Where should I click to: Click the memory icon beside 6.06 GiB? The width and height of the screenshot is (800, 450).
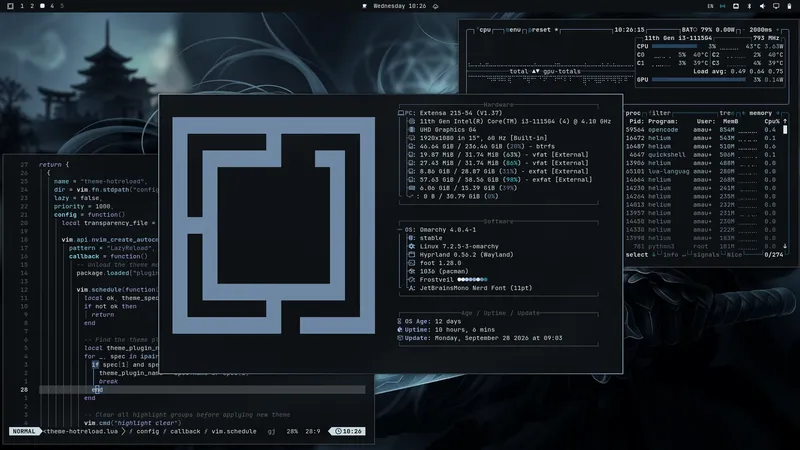click(412, 188)
